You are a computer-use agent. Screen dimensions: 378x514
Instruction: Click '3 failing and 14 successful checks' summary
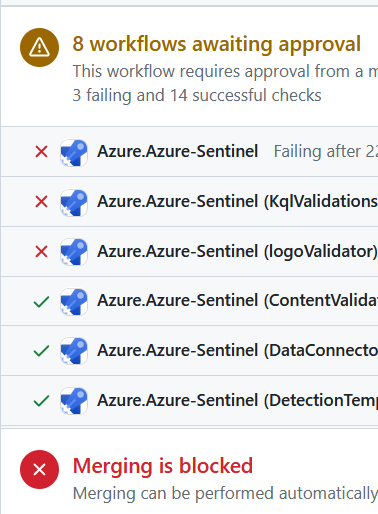tap(197, 95)
